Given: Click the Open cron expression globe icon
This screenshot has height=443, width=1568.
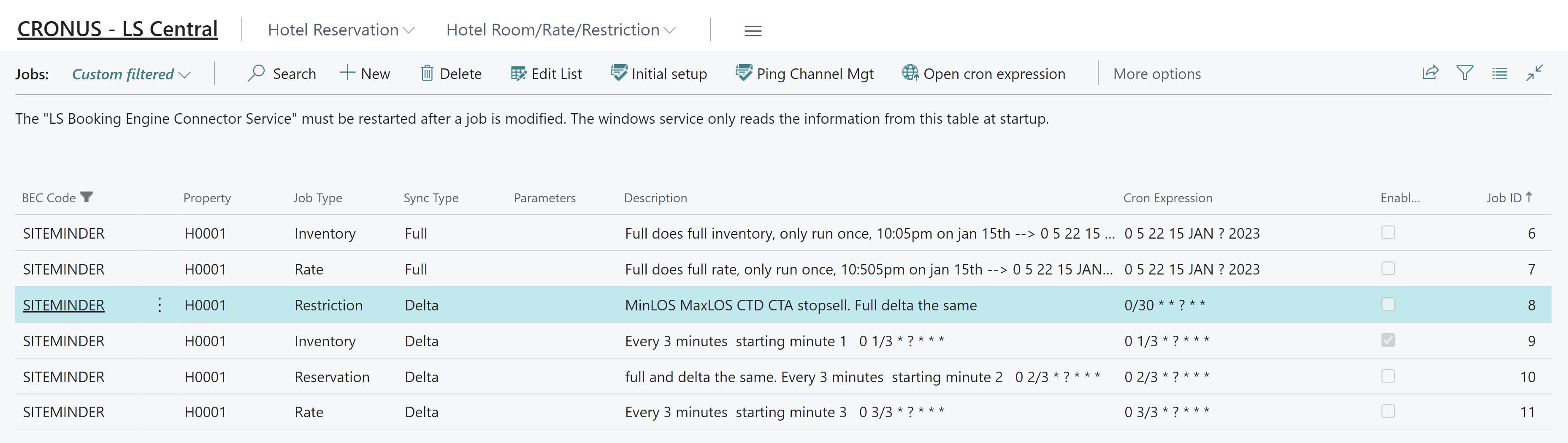Looking at the screenshot, I should click(x=910, y=73).
